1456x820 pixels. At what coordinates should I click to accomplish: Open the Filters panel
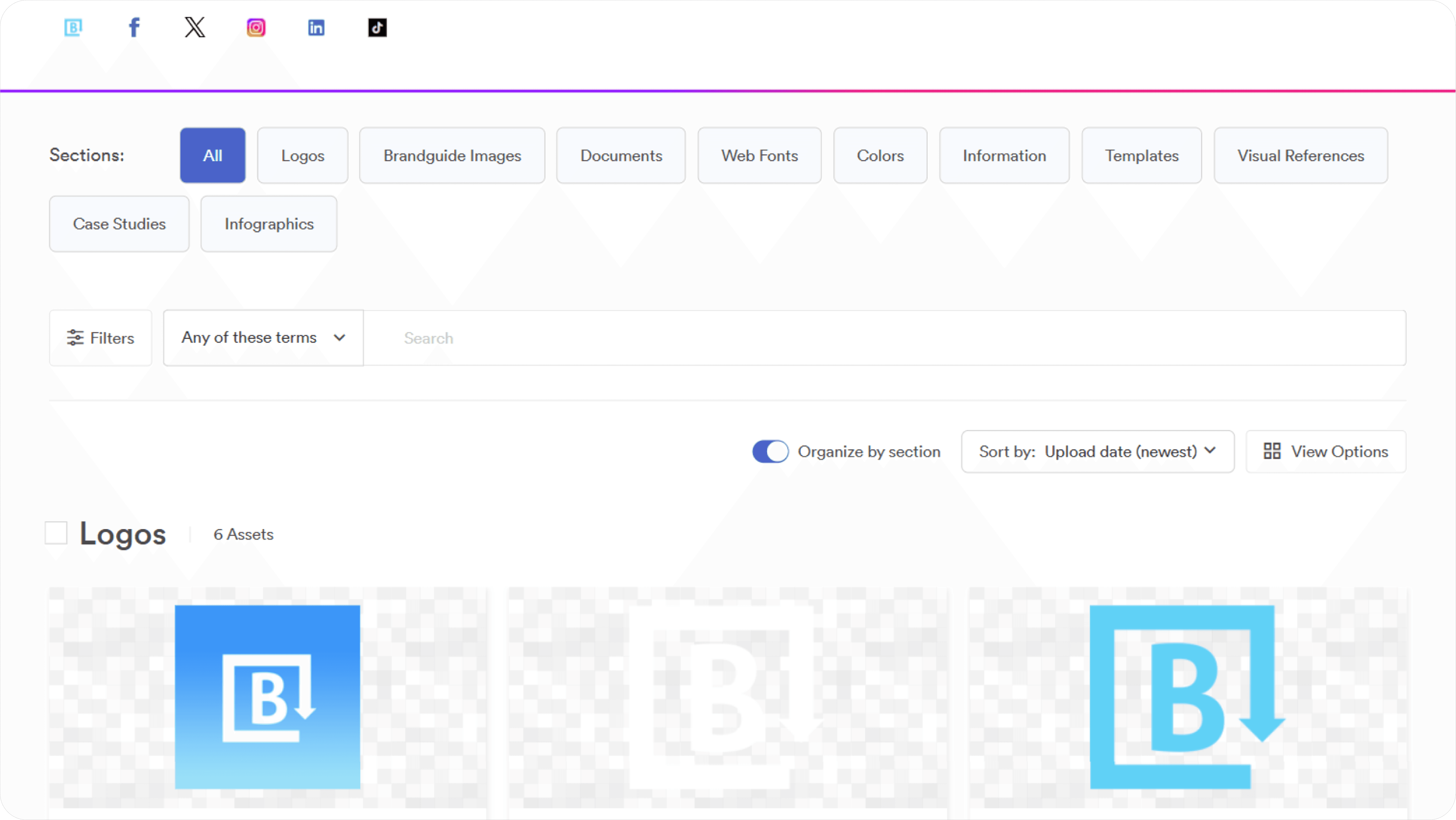click(x=101, y=338)
